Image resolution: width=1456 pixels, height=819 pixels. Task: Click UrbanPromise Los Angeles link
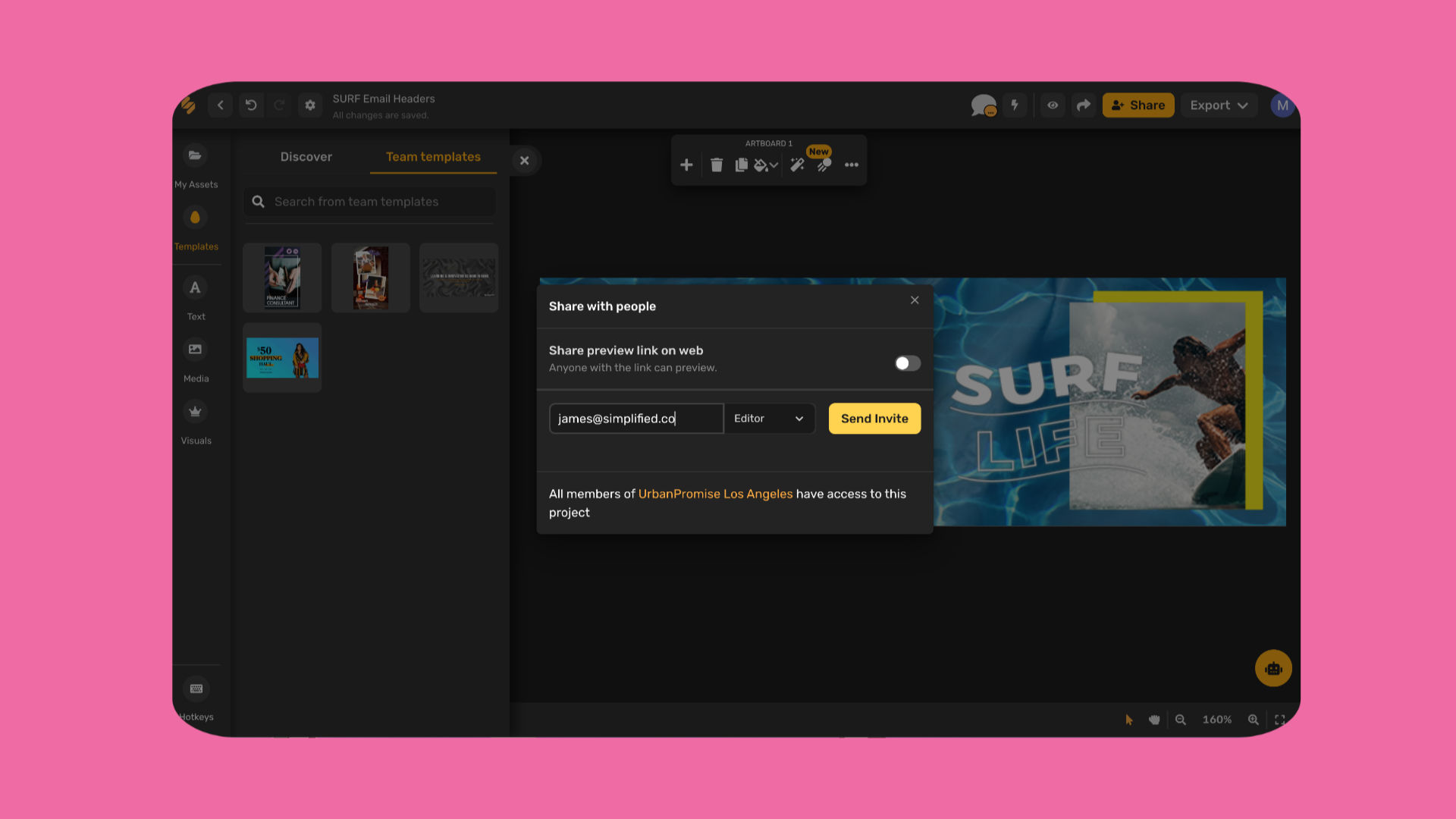tap(716, 493)
